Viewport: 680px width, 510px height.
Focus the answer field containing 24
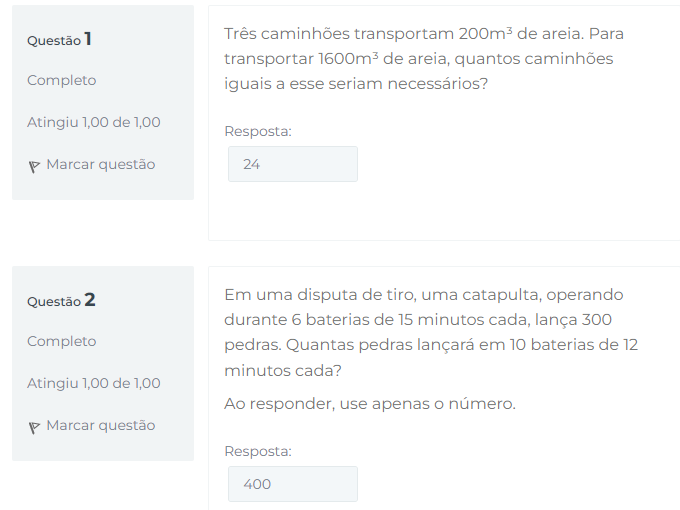click(293, 164)
